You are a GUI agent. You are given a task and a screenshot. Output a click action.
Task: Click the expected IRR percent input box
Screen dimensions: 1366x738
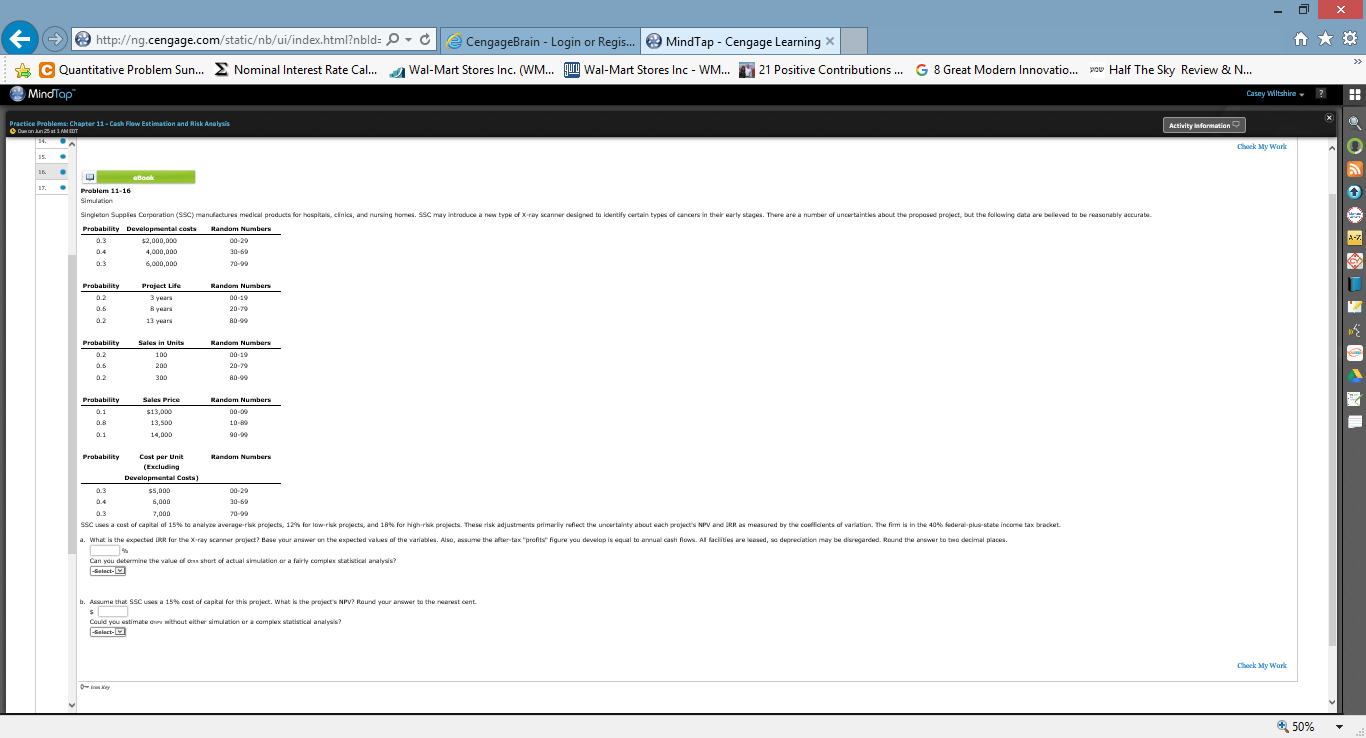point(105,550)
